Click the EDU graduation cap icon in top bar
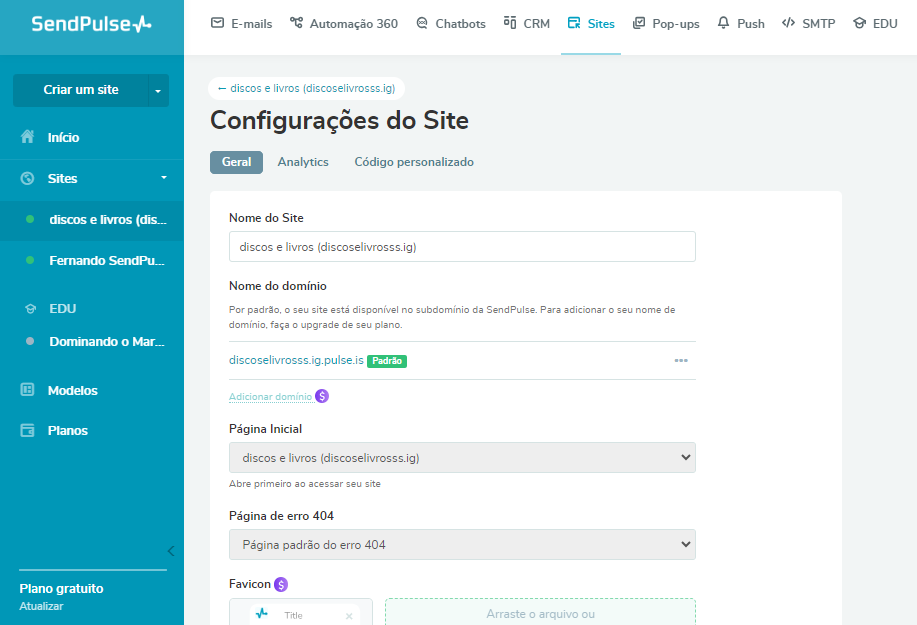The width and height of the screenshot is (917, 625). click(859, 23)
